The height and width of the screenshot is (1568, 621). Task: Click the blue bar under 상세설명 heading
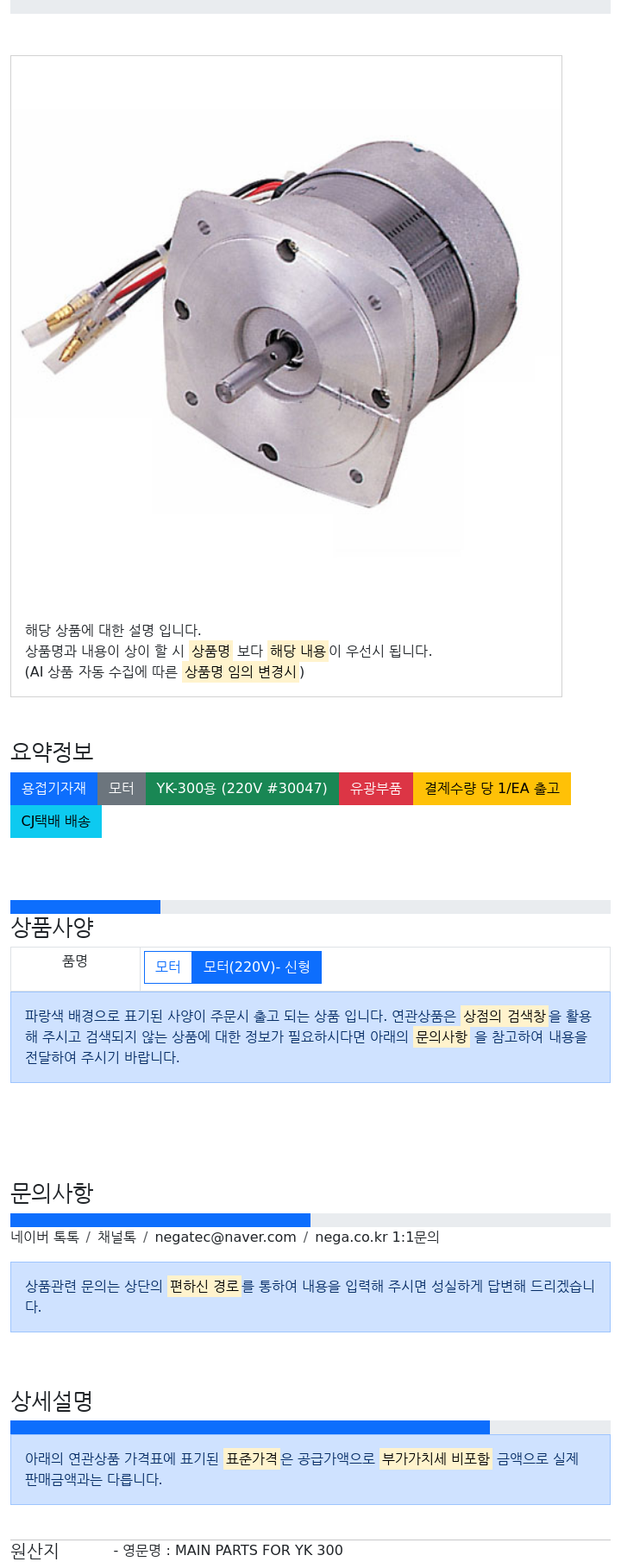click(x=250, y=1427)
